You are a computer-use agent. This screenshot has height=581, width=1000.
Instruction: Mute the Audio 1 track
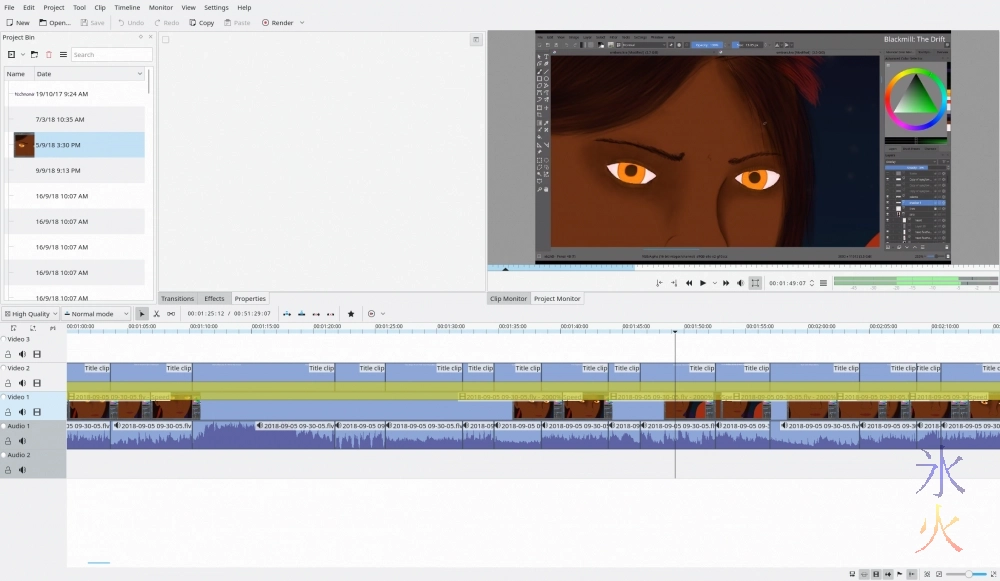click(x=22, y=441)
